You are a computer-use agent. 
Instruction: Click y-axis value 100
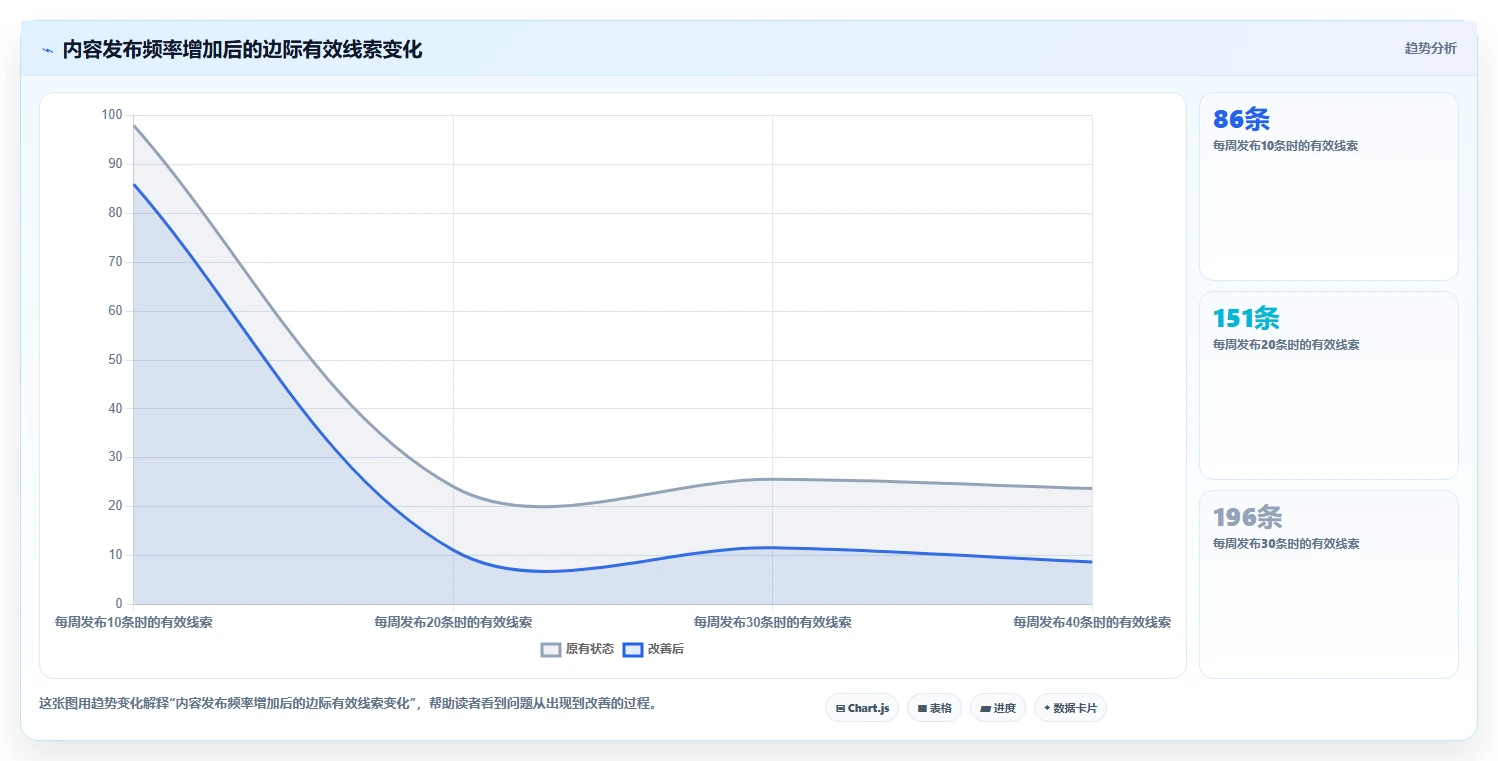click(112, 115)
